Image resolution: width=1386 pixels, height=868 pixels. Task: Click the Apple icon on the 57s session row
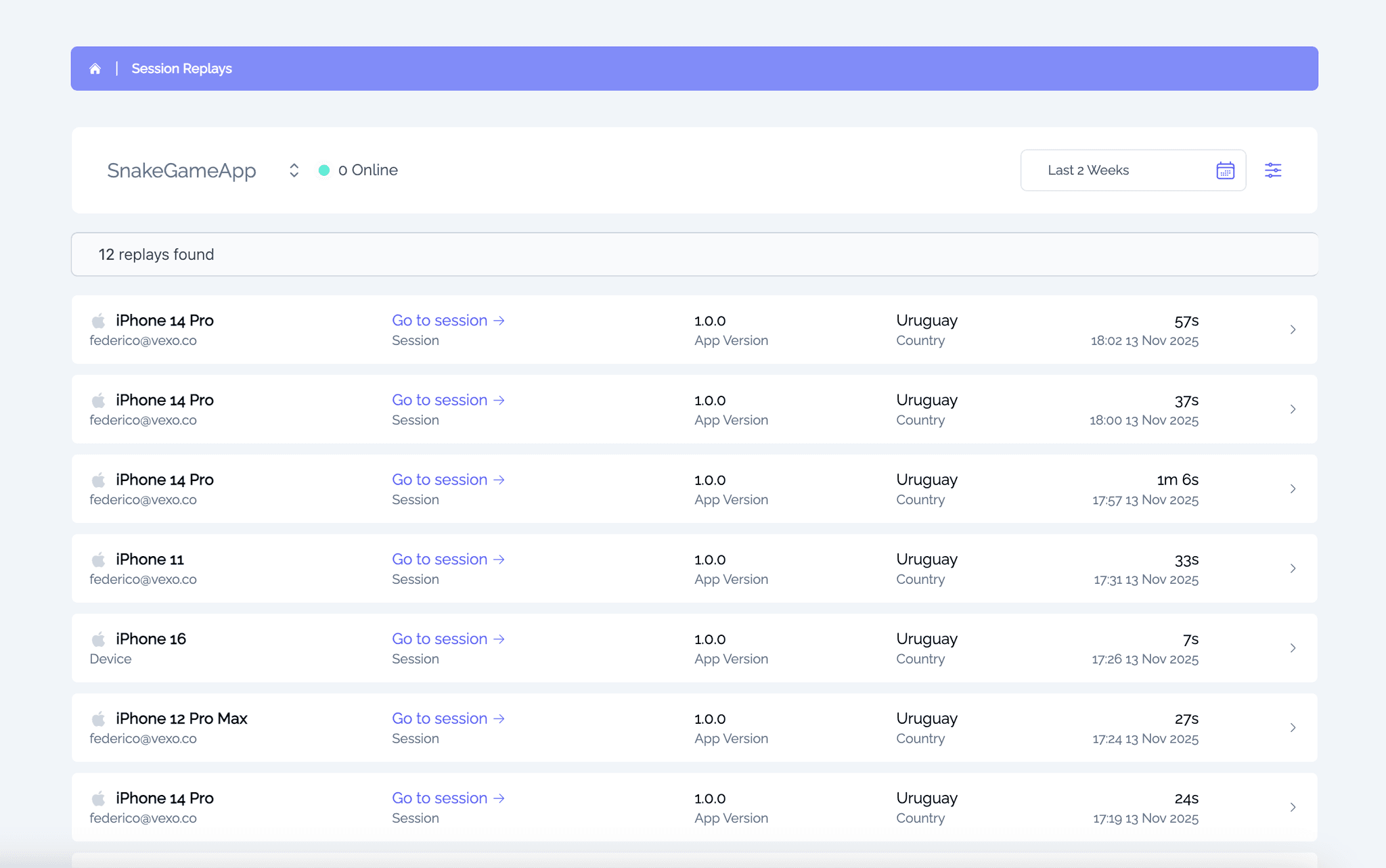pos(99,321)
